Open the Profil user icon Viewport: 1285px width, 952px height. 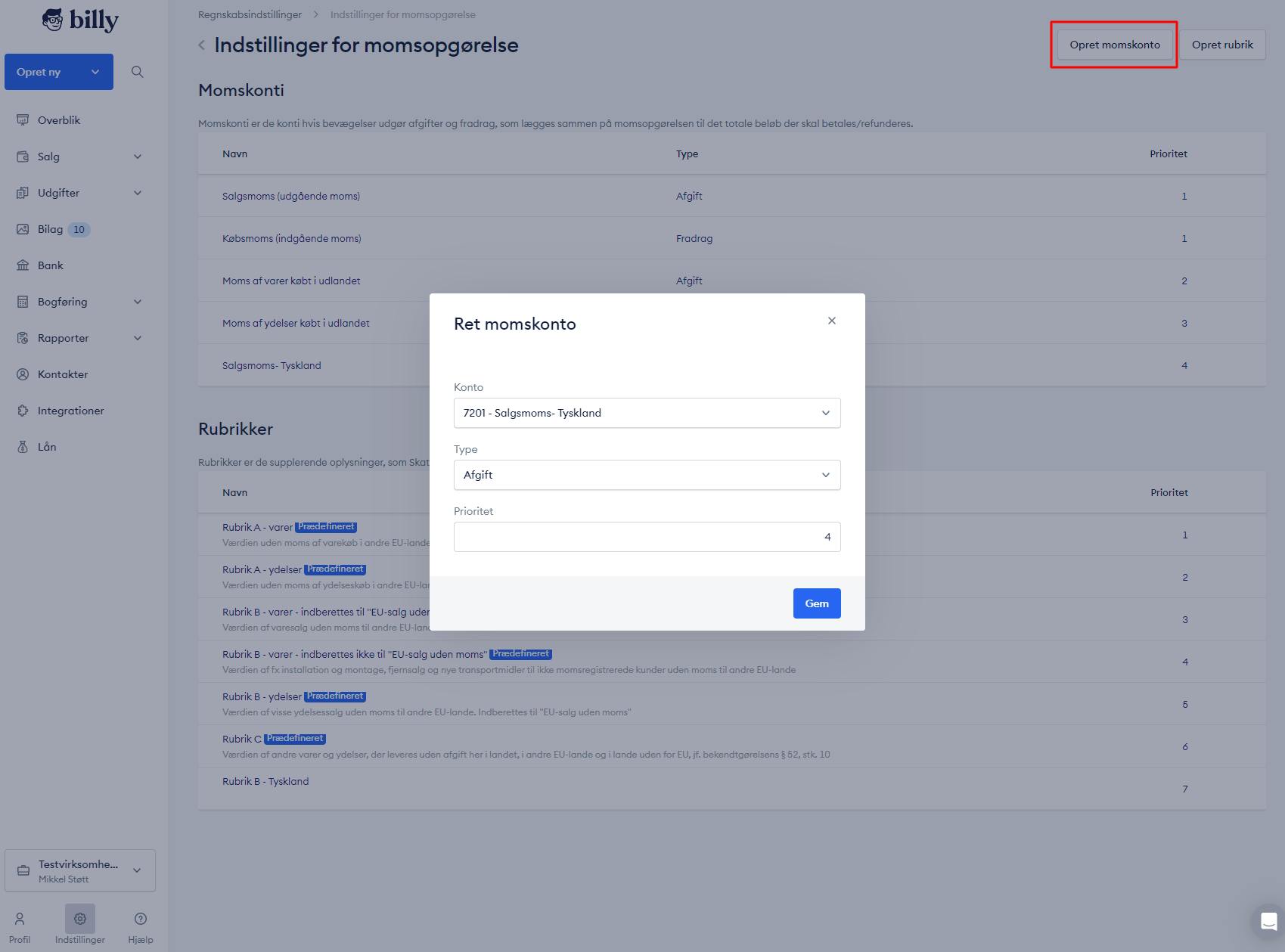coord(20,919)
